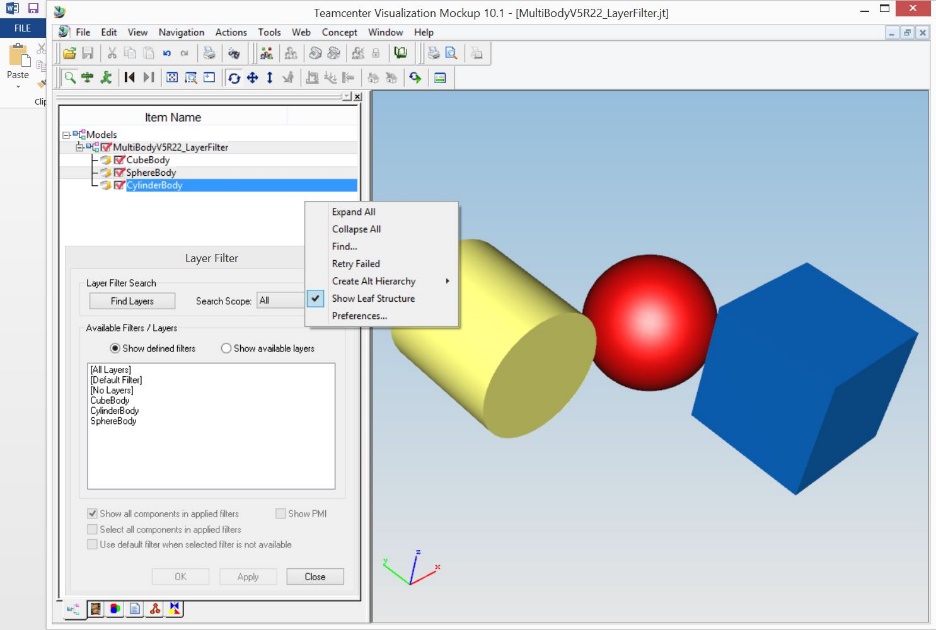The image size is (936, 630).
Task: Open the Concept menu
Action: pyautogui.click(x=339, y=32)
